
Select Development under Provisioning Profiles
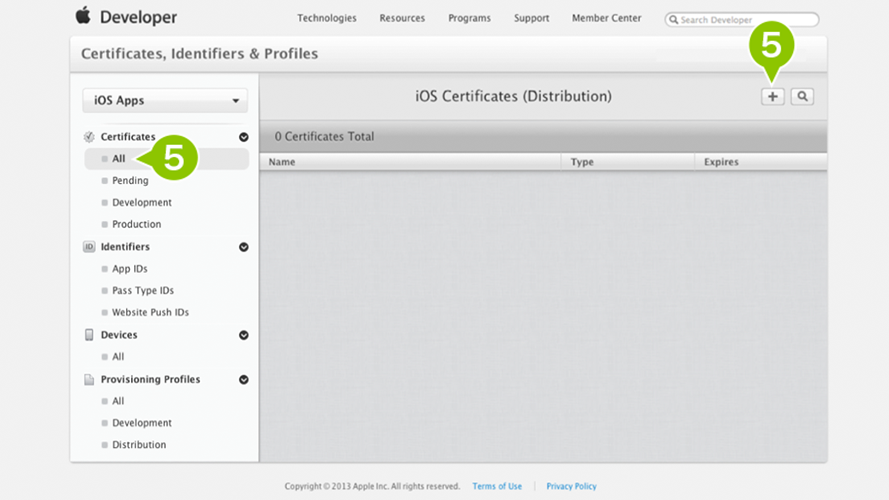pyautogui.click(x=142, y=423)
